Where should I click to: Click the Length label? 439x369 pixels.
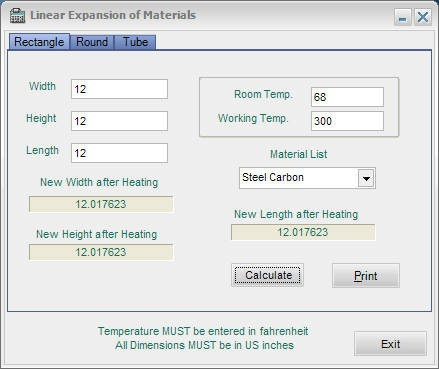(x=43, y=150)
